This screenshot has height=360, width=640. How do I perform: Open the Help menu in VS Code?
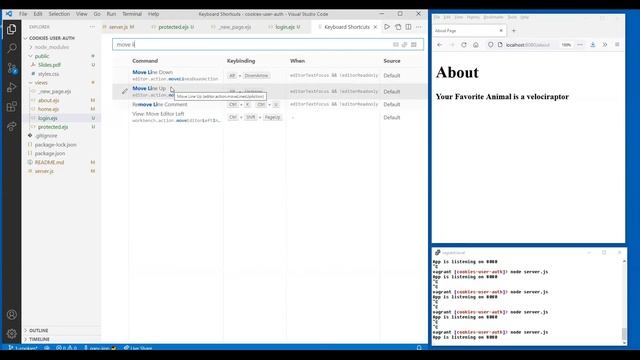coord(153,14)
